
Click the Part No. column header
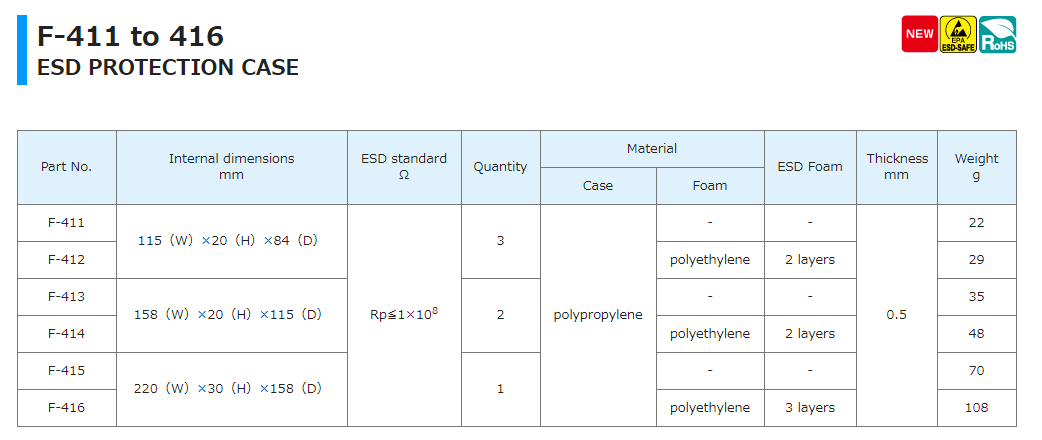[66, 167]
